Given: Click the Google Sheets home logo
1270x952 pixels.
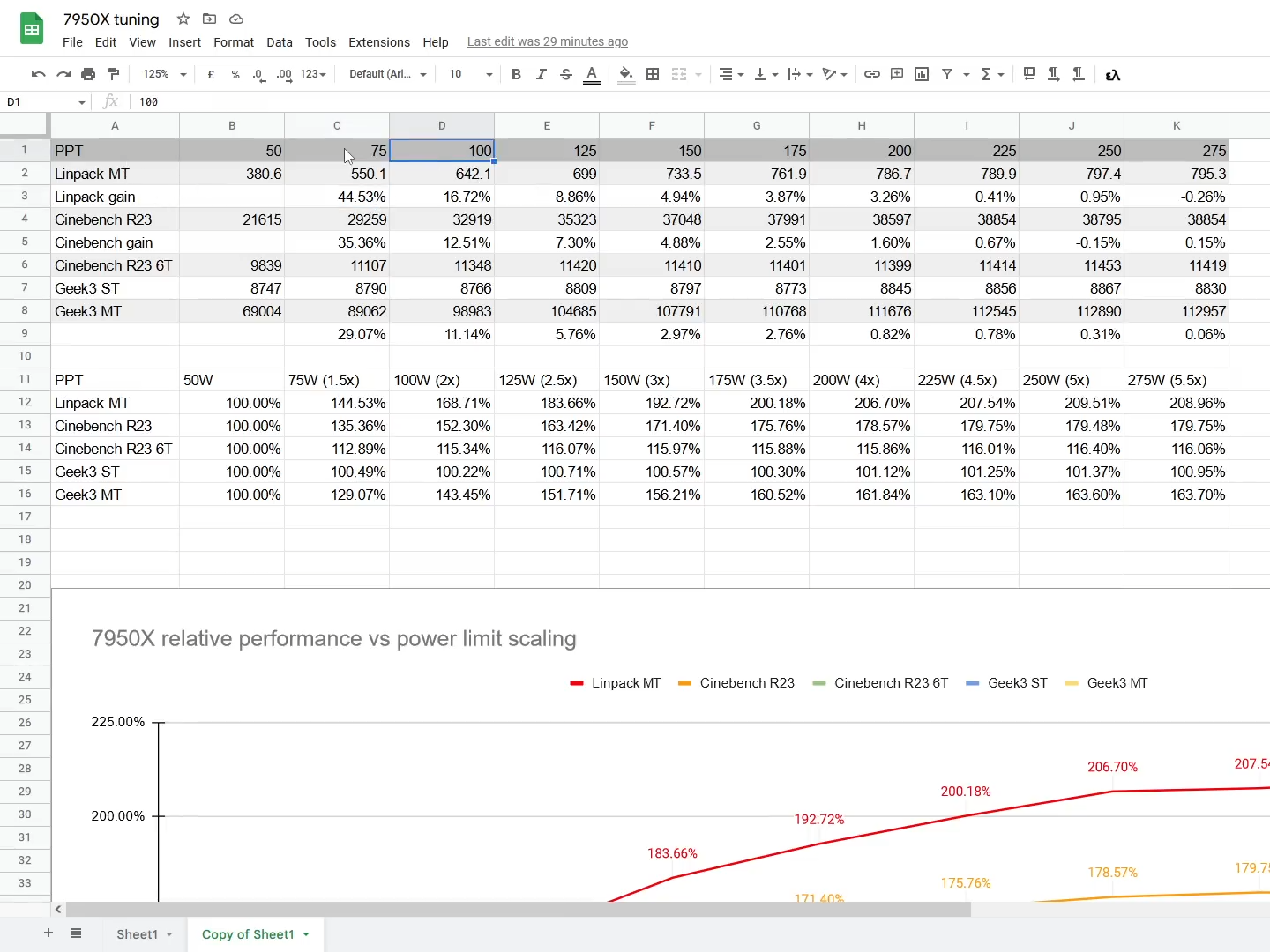Looking at the screenshot, I should coord(32,29).
